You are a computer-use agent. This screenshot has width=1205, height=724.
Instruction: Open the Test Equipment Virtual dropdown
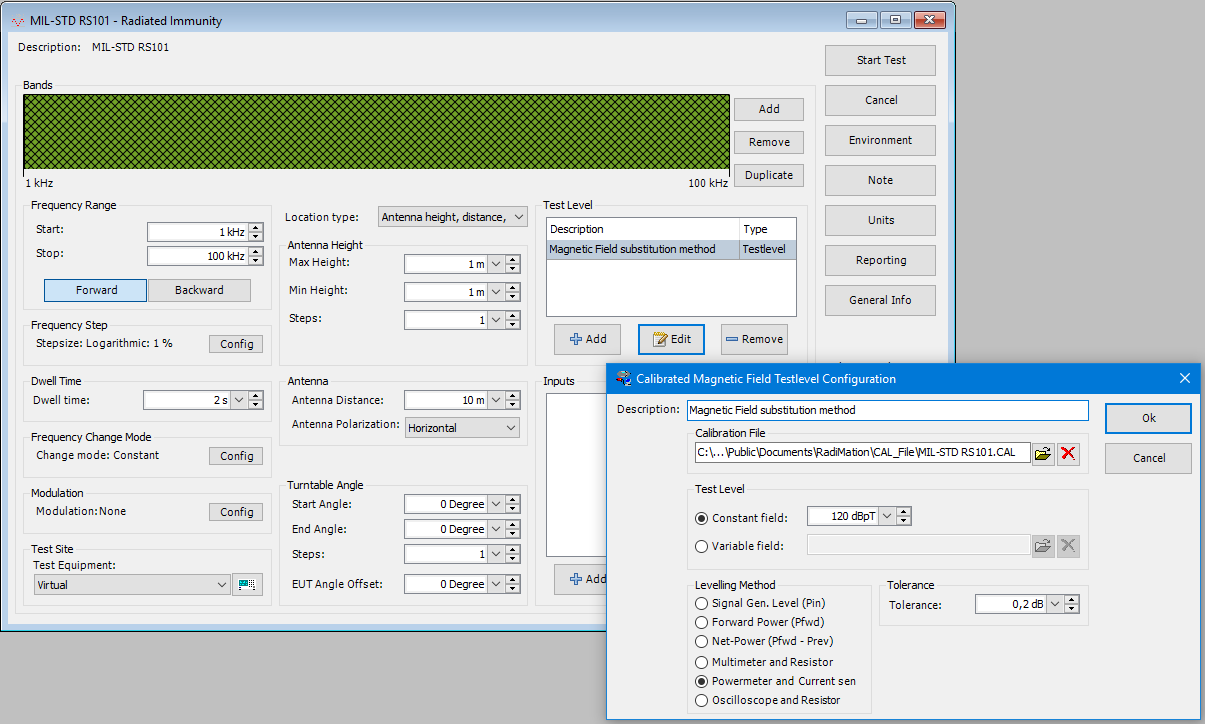click(x=131, y=584)
